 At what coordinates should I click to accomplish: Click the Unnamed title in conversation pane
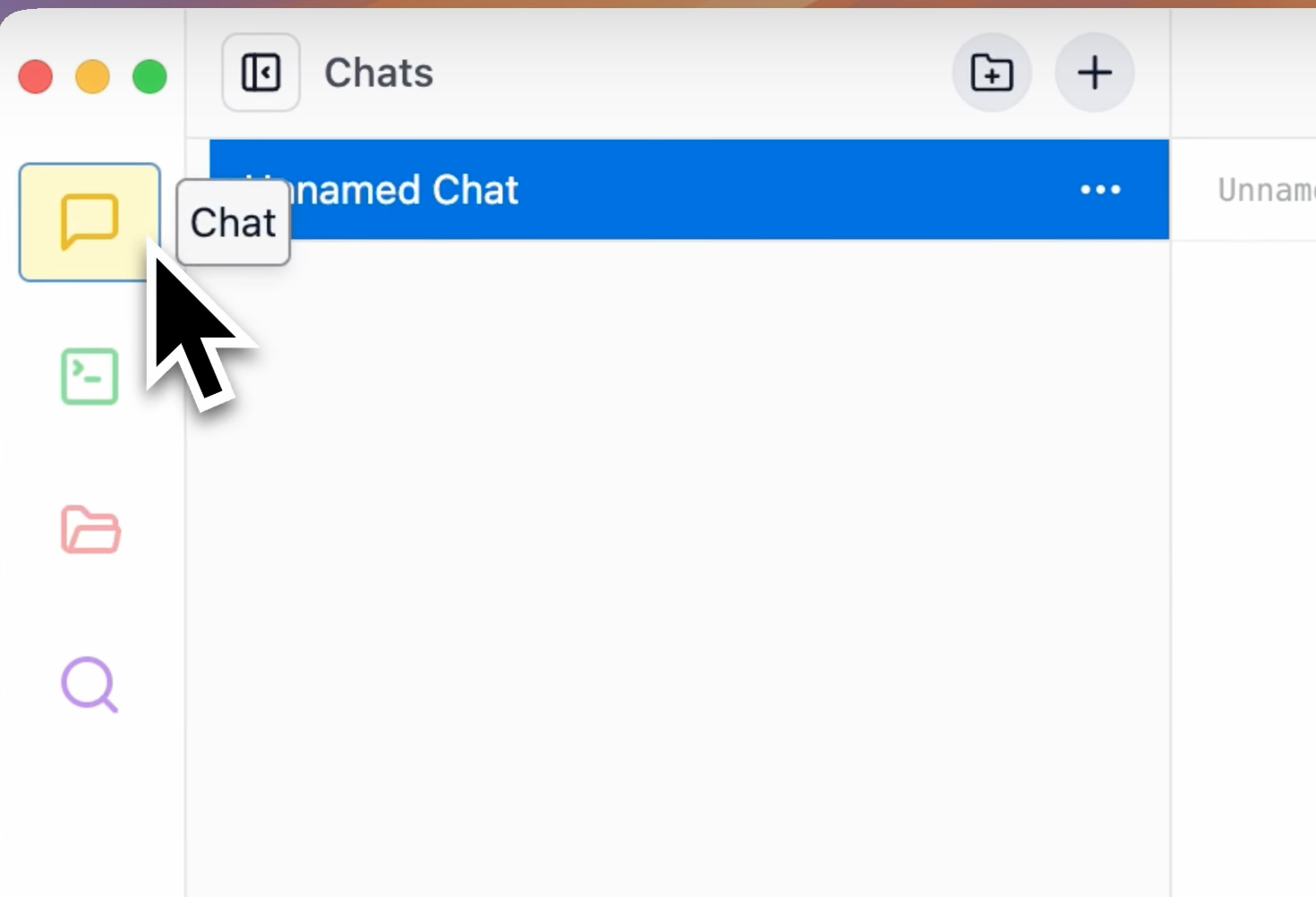point(1266,190)
